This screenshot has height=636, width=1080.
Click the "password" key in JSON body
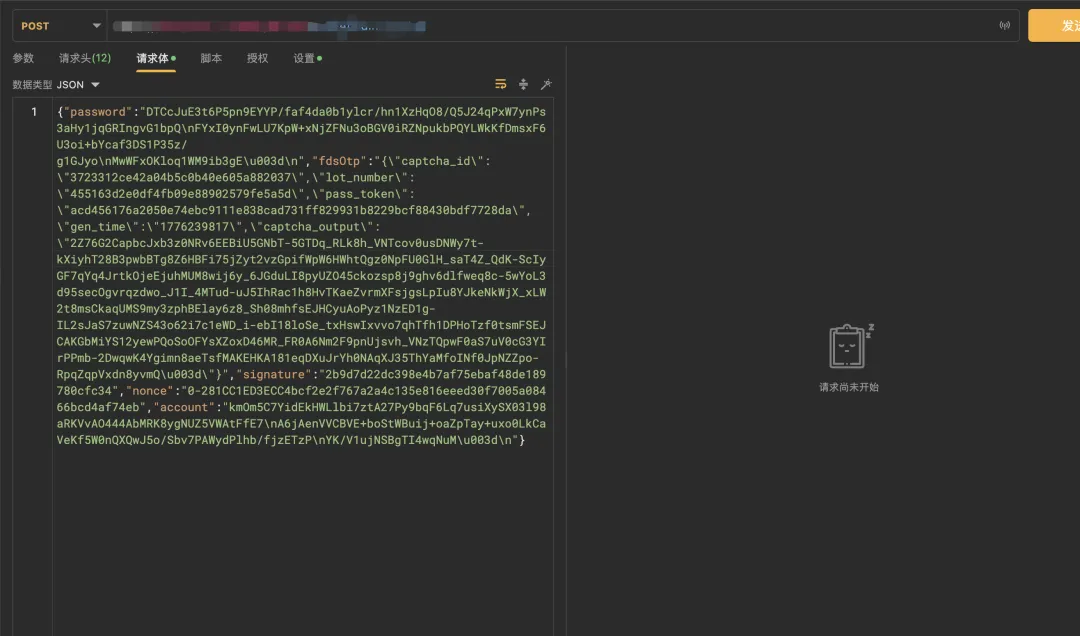tap(98, 112)
